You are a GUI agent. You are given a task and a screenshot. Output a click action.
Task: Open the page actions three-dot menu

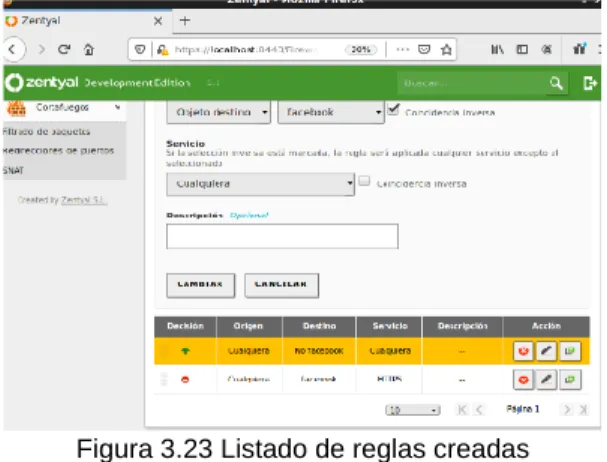tap(403, 49)
